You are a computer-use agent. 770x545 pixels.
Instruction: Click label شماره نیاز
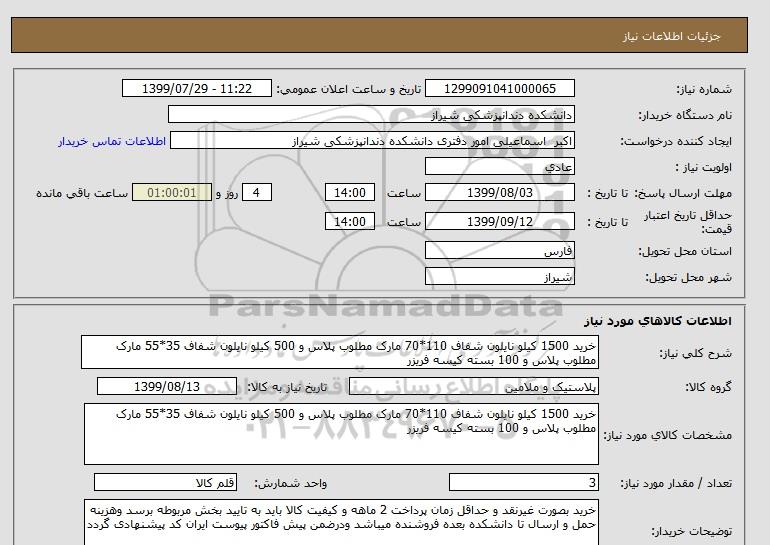[x=704, y=89]
